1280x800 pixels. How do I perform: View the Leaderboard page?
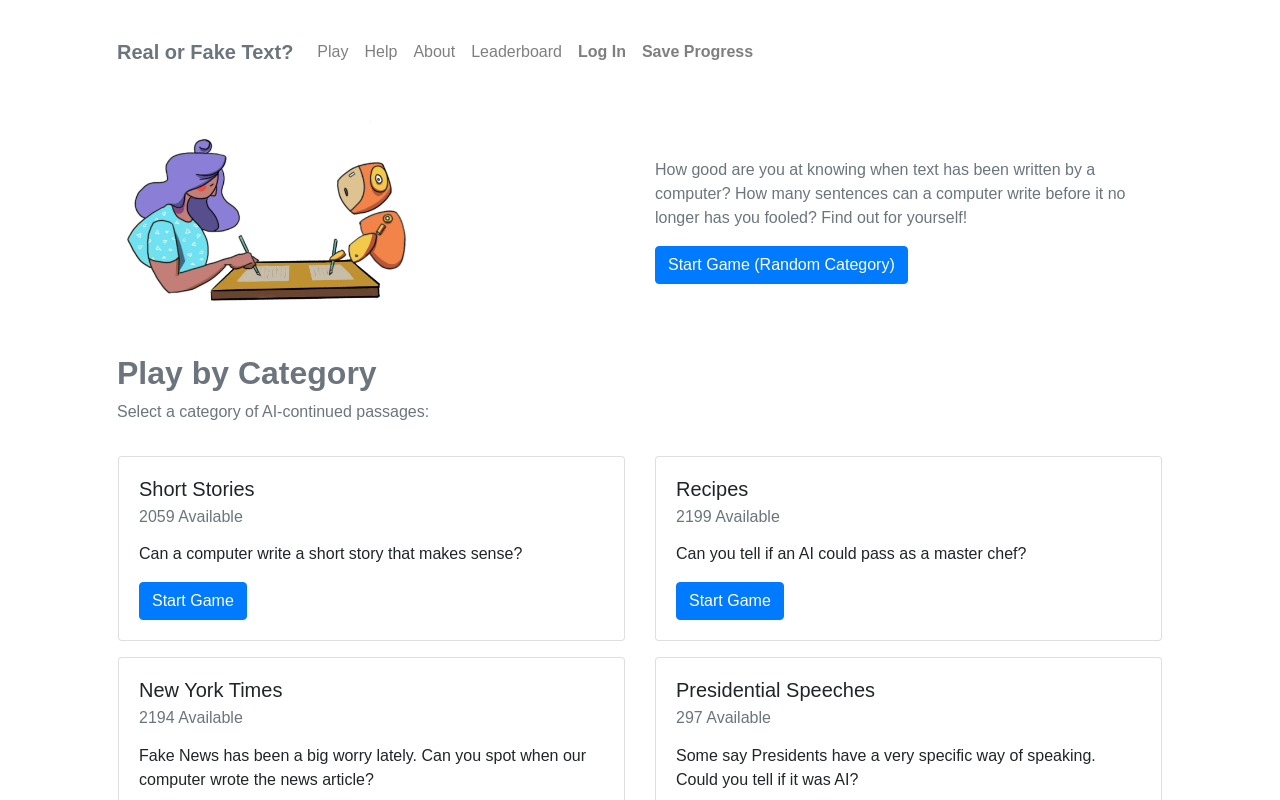click(516, 52)
